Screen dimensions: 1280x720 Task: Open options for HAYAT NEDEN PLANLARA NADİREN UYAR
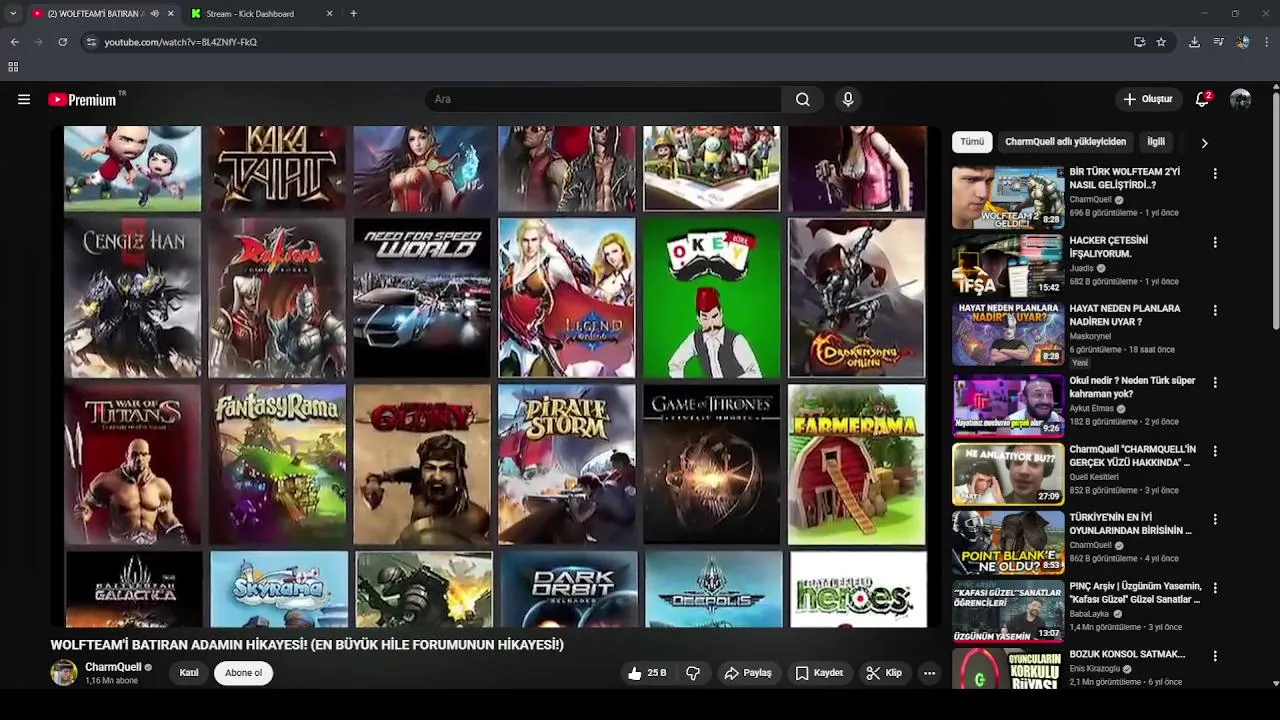(1215, 311)
